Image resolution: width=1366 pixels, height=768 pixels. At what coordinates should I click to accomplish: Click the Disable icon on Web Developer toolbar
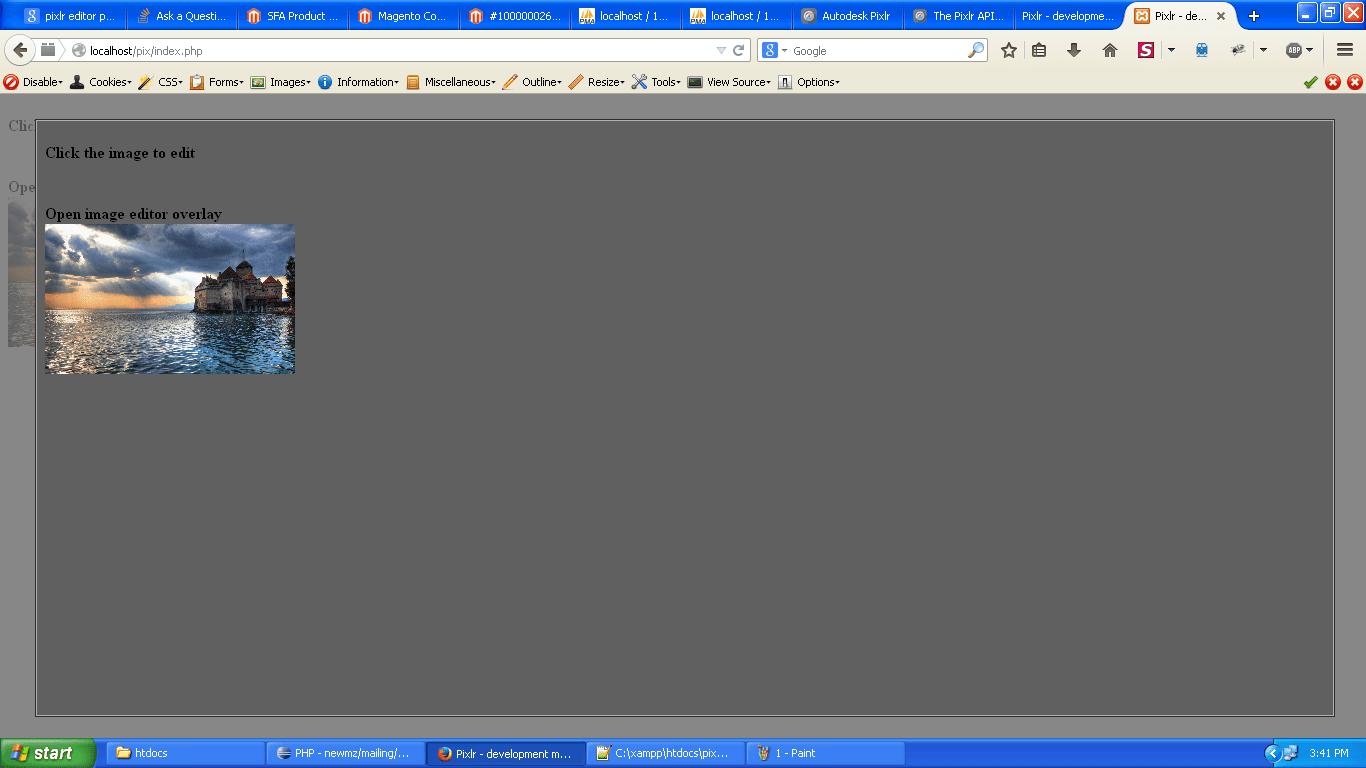10,82
